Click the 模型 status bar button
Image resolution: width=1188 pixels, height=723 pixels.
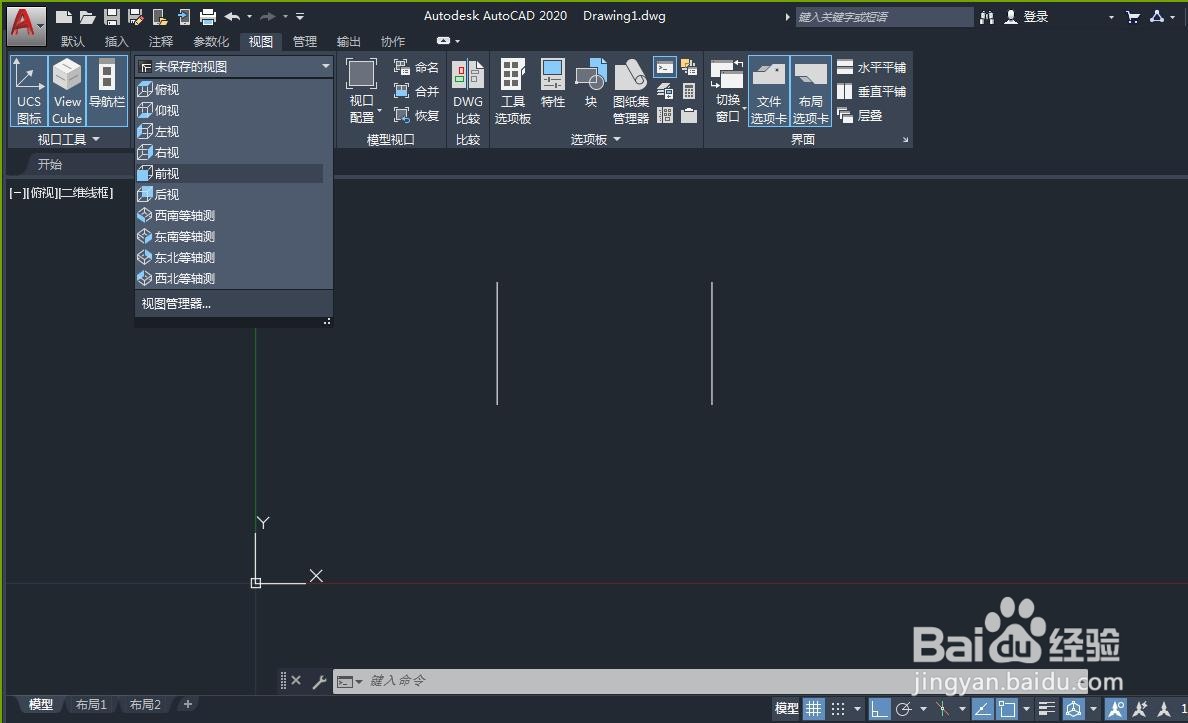pos(786,709)
